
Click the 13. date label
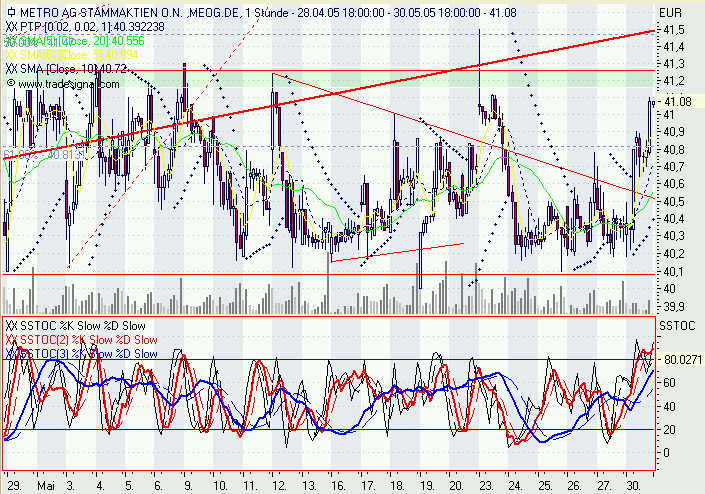[309, 486]
